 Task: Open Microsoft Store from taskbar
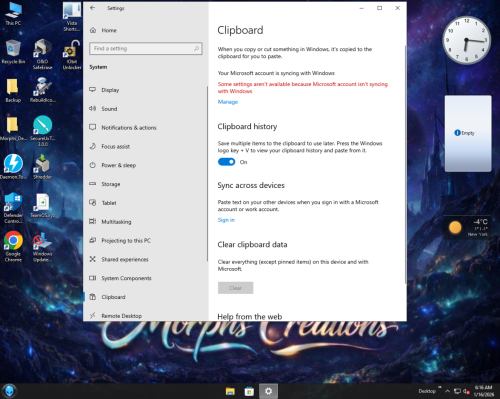(249, 391)
